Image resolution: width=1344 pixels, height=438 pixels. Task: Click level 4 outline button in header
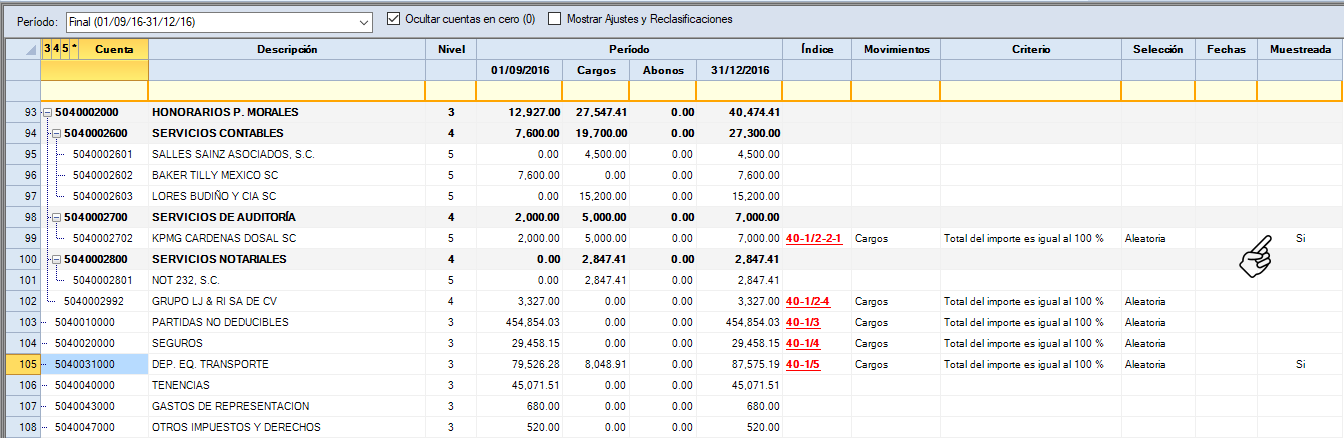pos(56,48)
